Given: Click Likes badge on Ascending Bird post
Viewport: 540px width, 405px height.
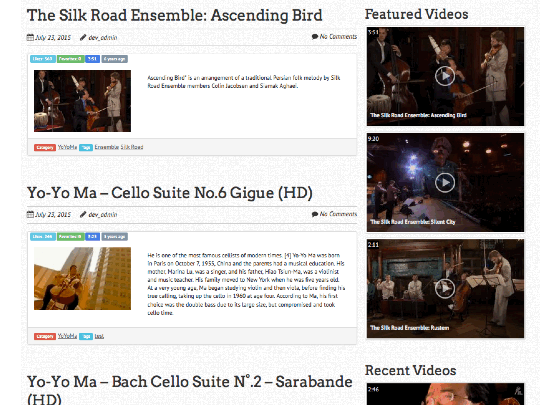Looking at the screenshot, I should pyautogui.click(x=43, y=59).
